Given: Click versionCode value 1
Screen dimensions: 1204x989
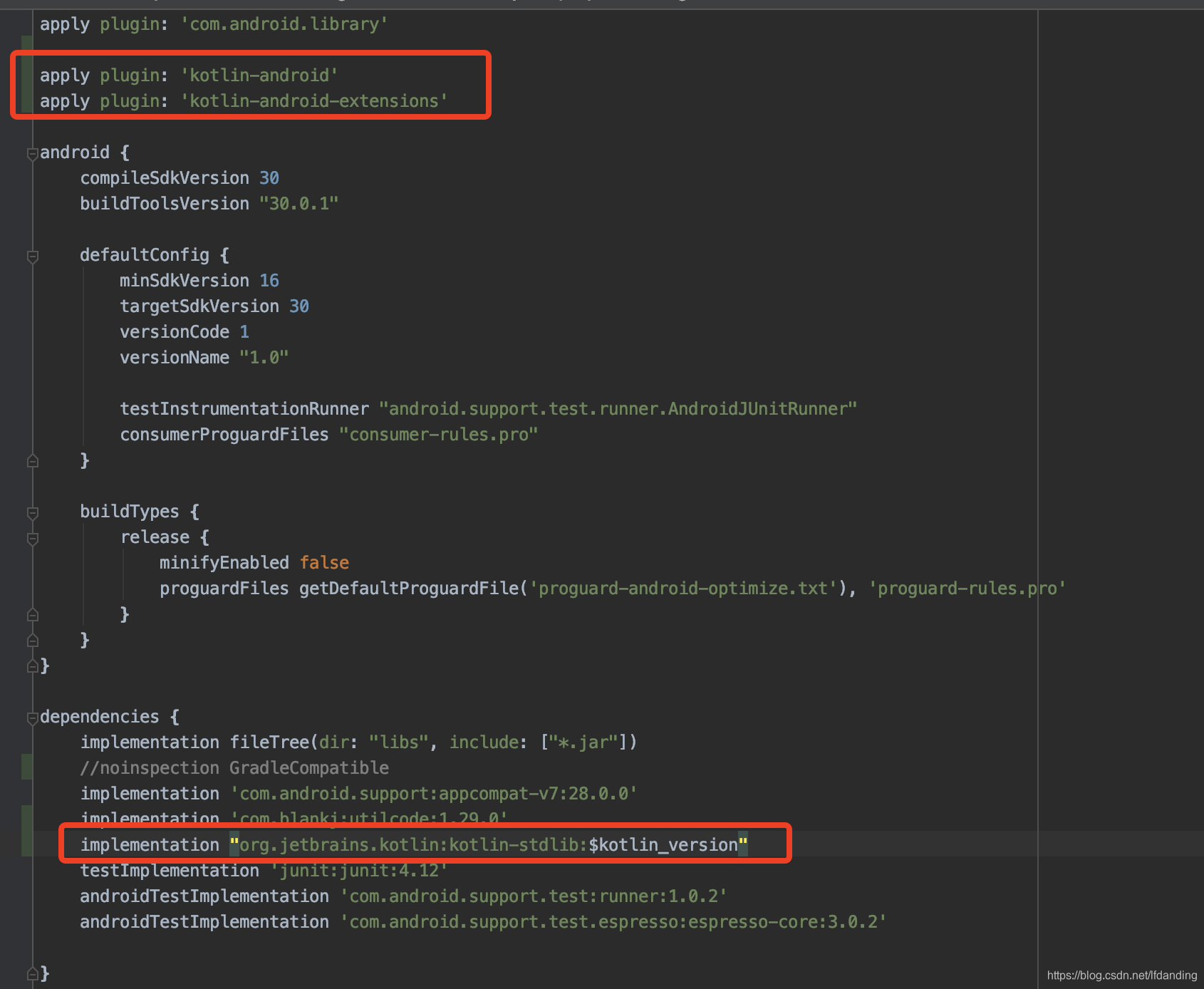Looking at the screenshot, I should click(x=244, y=332).
